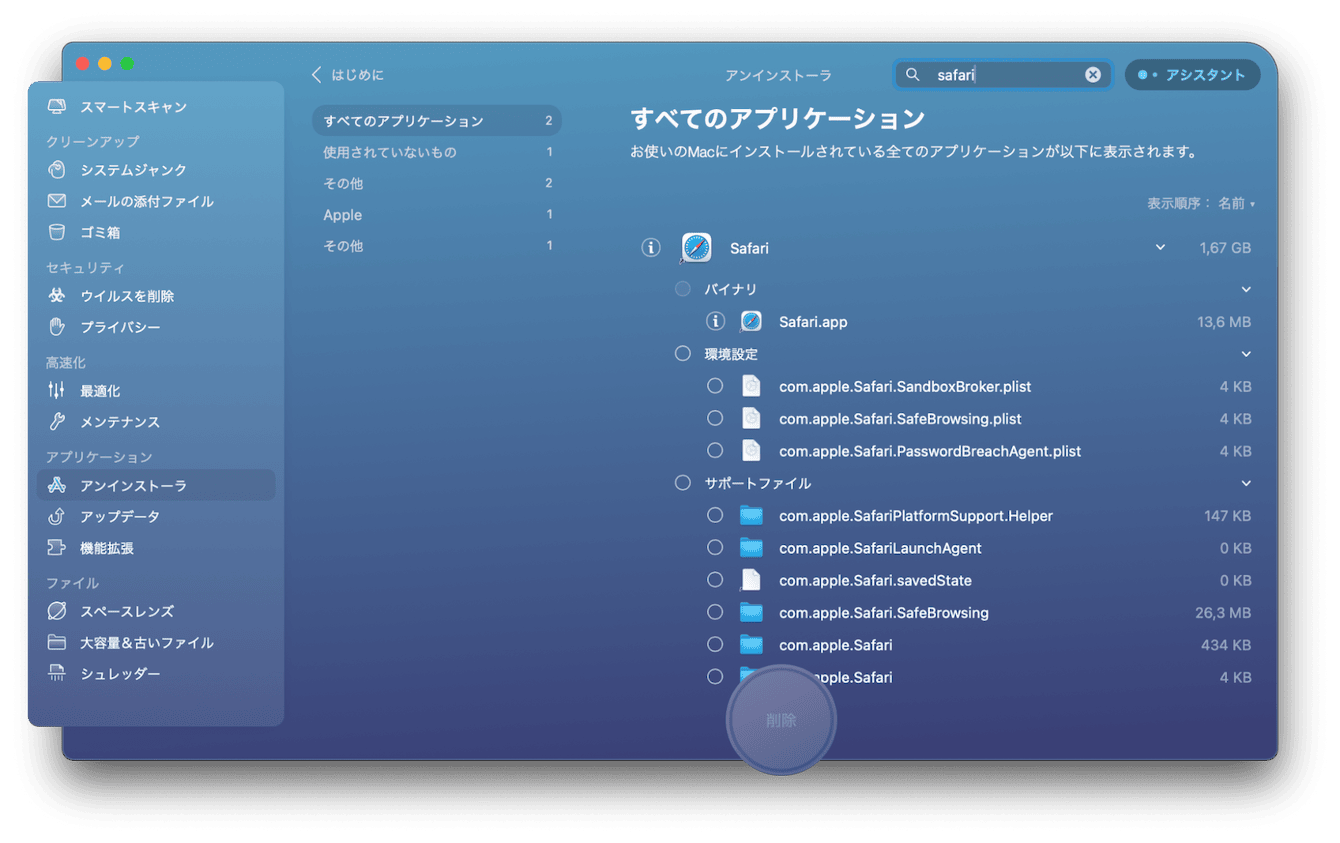Click the 26,3 MB size value
The width and height of the screenshot is (1340, 843).
1223,613
